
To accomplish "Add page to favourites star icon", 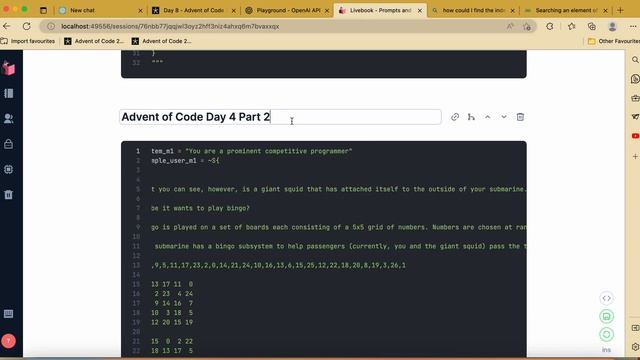I will [527, 27].
